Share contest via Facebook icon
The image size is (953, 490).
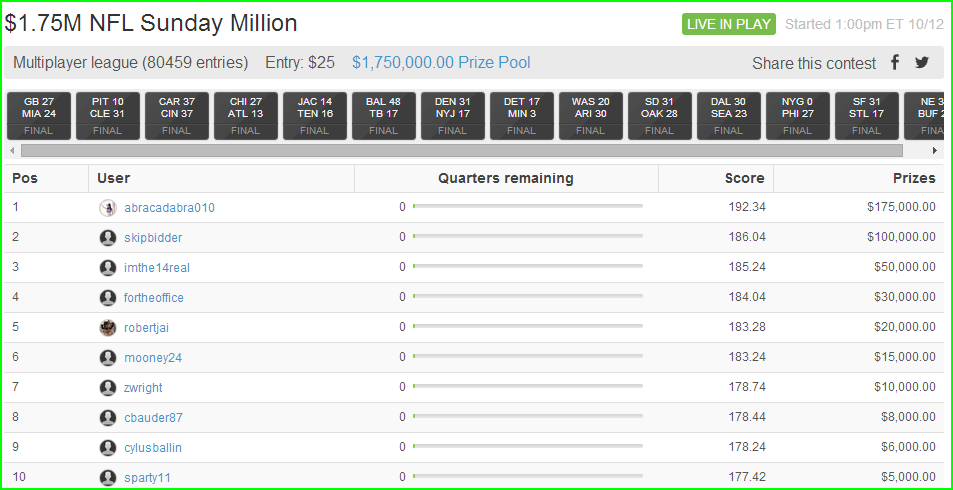coord(895,62)
